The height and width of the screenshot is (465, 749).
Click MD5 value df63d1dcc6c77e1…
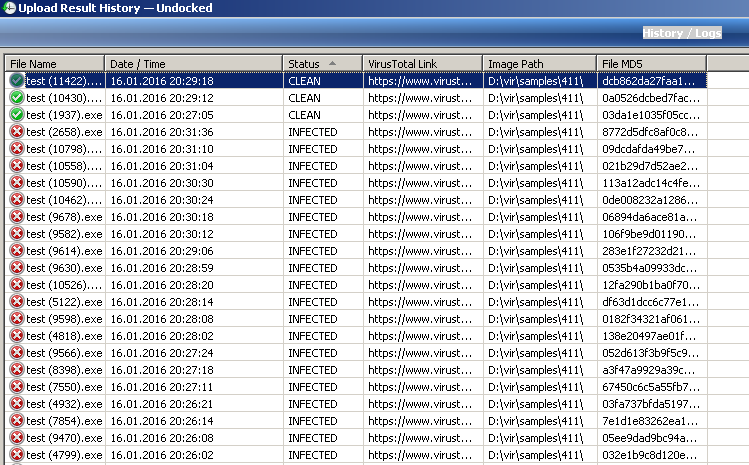651,302
